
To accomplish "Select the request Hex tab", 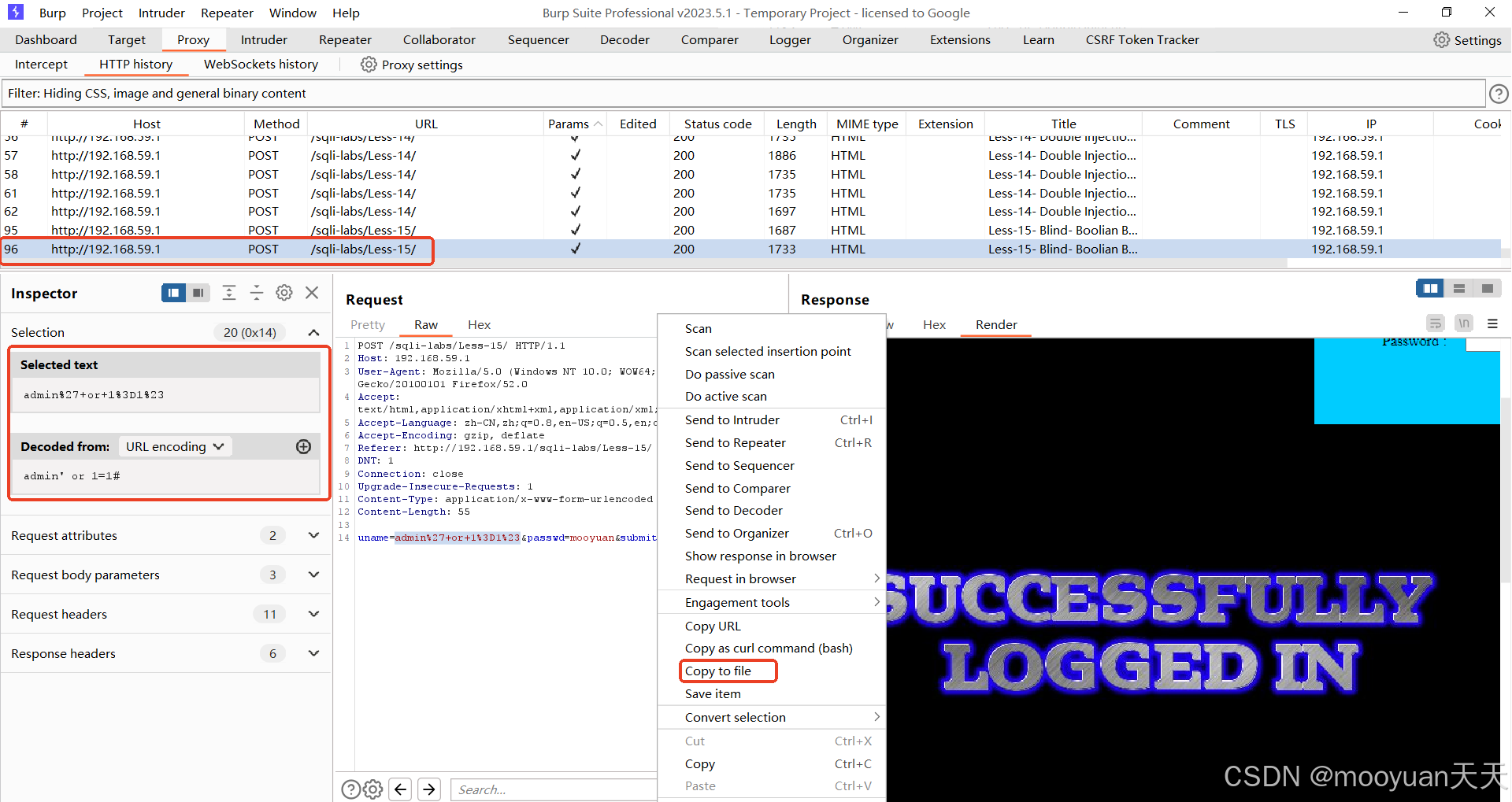I will (x=479, y=325).
